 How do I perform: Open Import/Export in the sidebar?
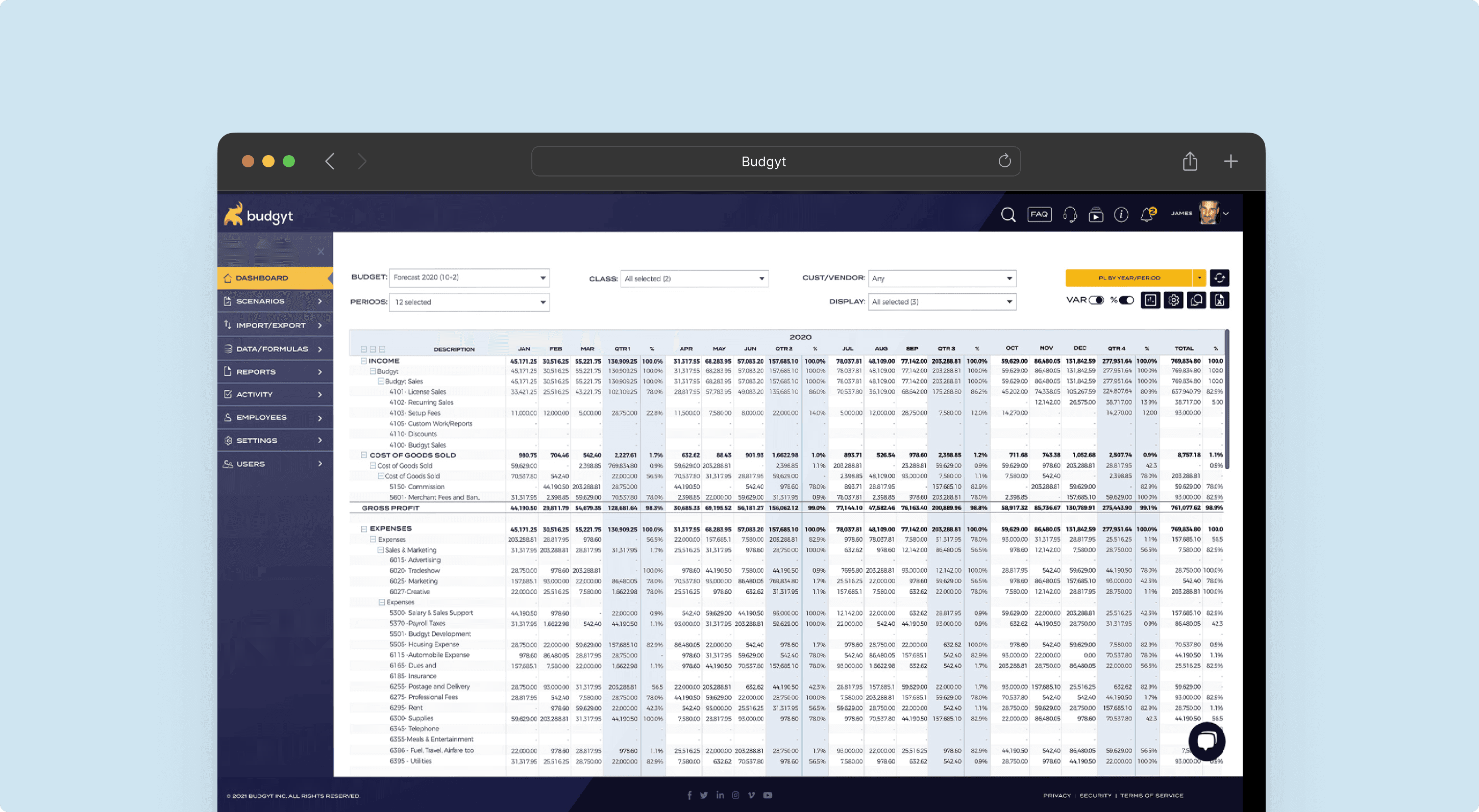point(275,325)
